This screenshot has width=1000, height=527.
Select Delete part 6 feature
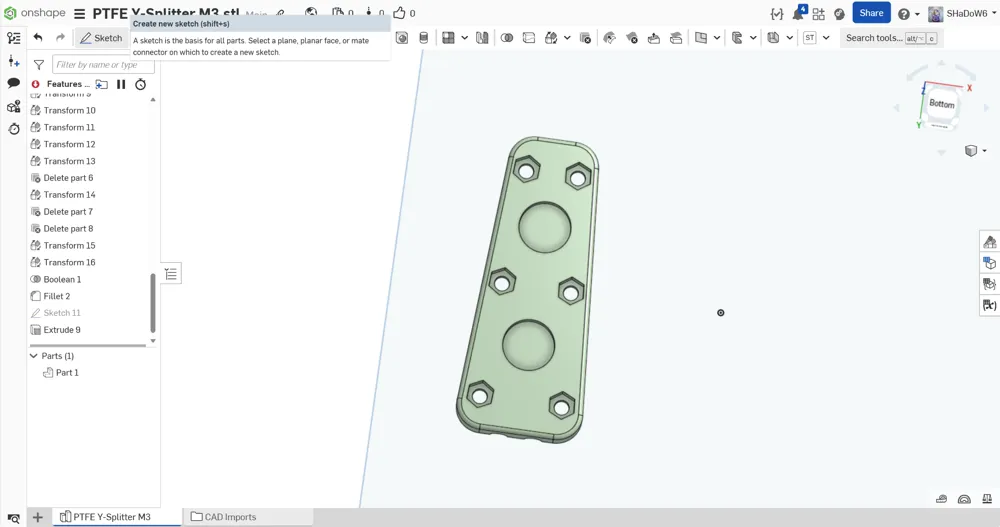pos(68,177)
